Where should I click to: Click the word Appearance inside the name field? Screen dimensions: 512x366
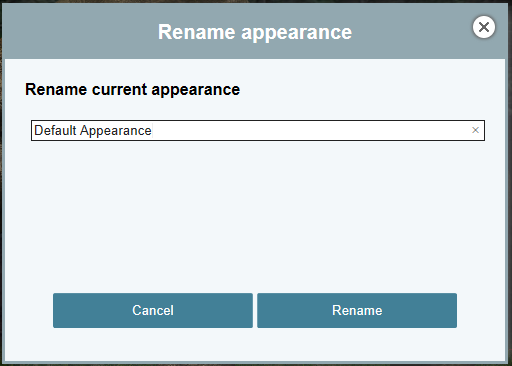(x=116, y=131)
